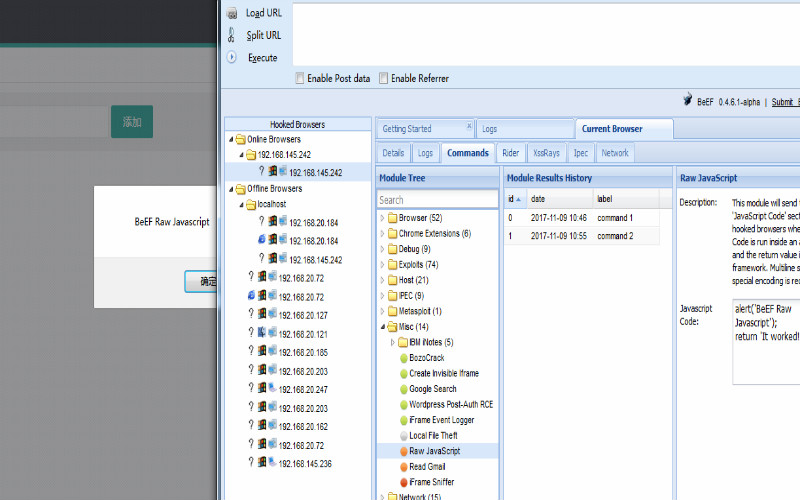800x500 pixels.
Task: Click the orange dot beside Raw JavaScript
Action: pyautogui.click(x=404, y=452)
